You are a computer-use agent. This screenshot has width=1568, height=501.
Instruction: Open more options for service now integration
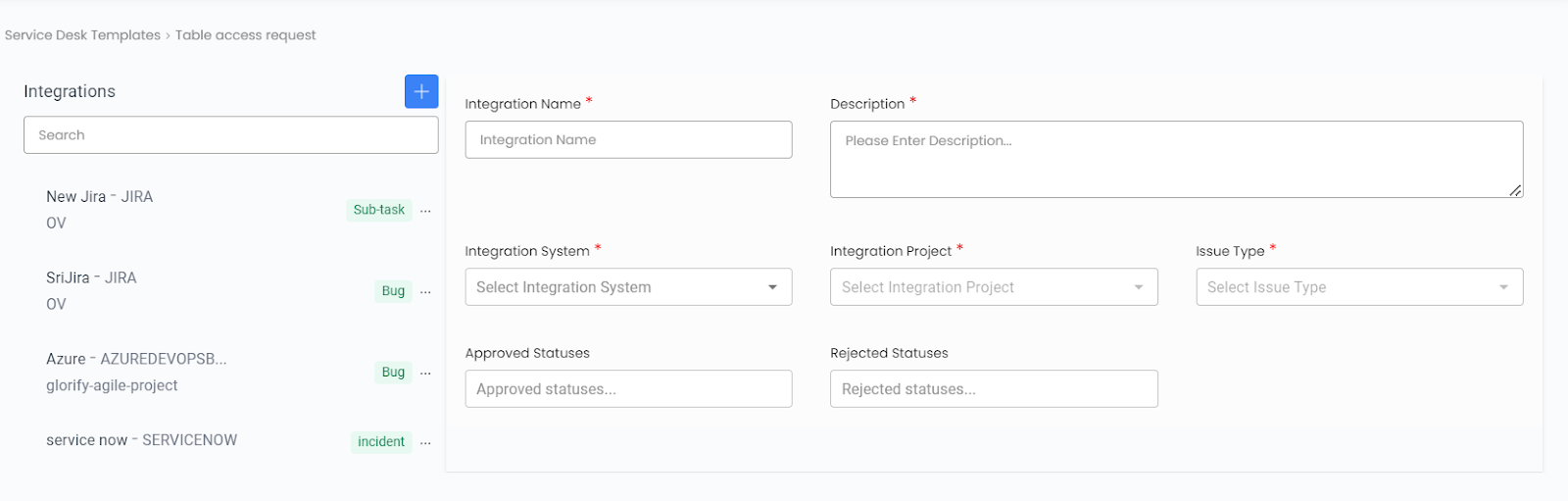pyautogui.click(x=425, y=443)
